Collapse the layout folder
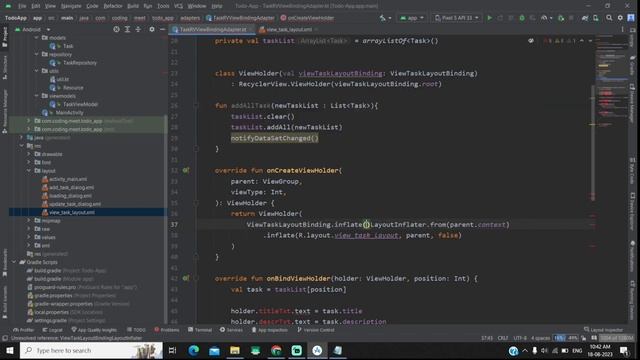 click(x=29, y=170)
